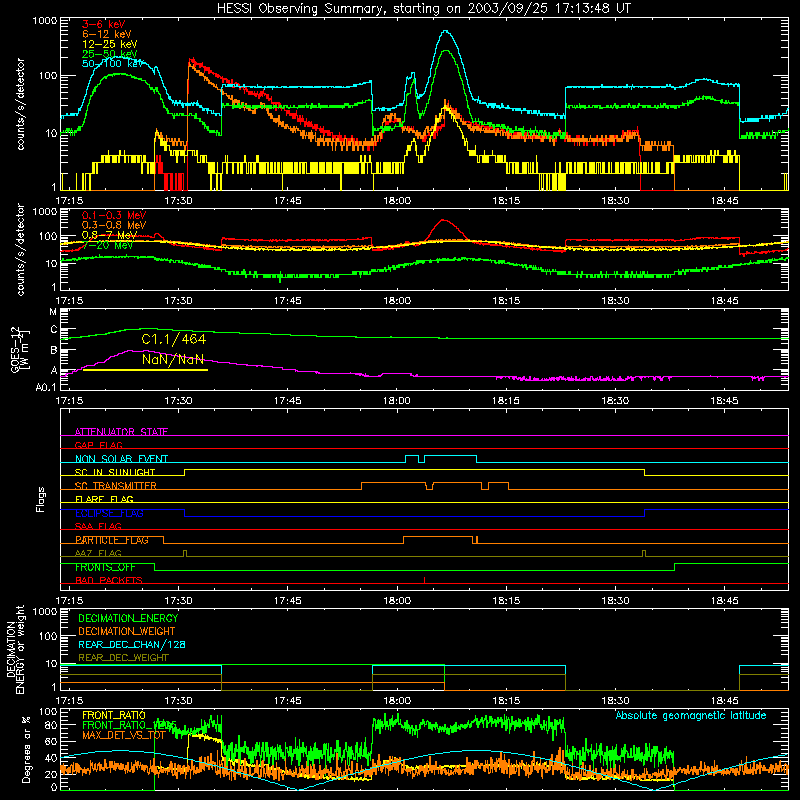Click the GOES-12 axis title
The image size is (800, 800).
(19, 349)
